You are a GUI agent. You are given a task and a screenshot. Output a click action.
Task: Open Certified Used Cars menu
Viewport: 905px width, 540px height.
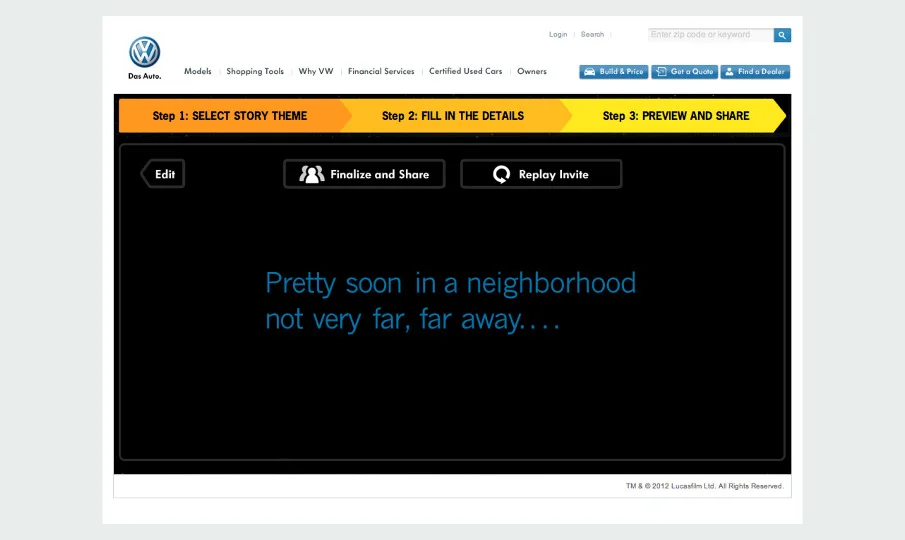465,72
